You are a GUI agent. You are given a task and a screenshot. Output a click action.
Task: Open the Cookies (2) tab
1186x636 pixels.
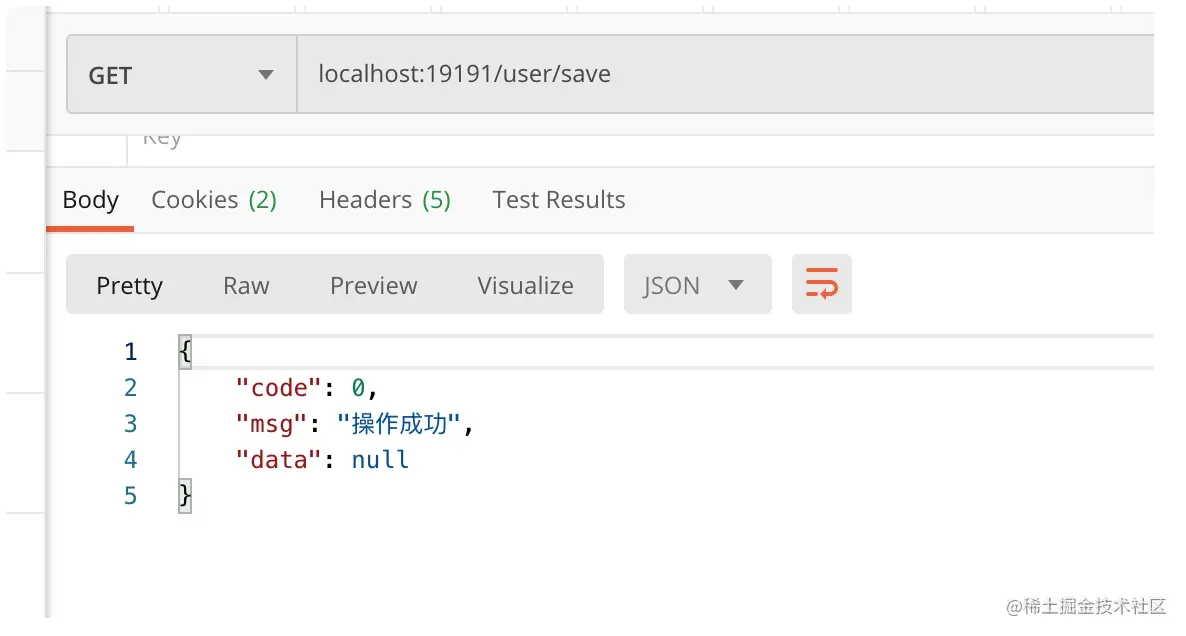coord(214,199)
